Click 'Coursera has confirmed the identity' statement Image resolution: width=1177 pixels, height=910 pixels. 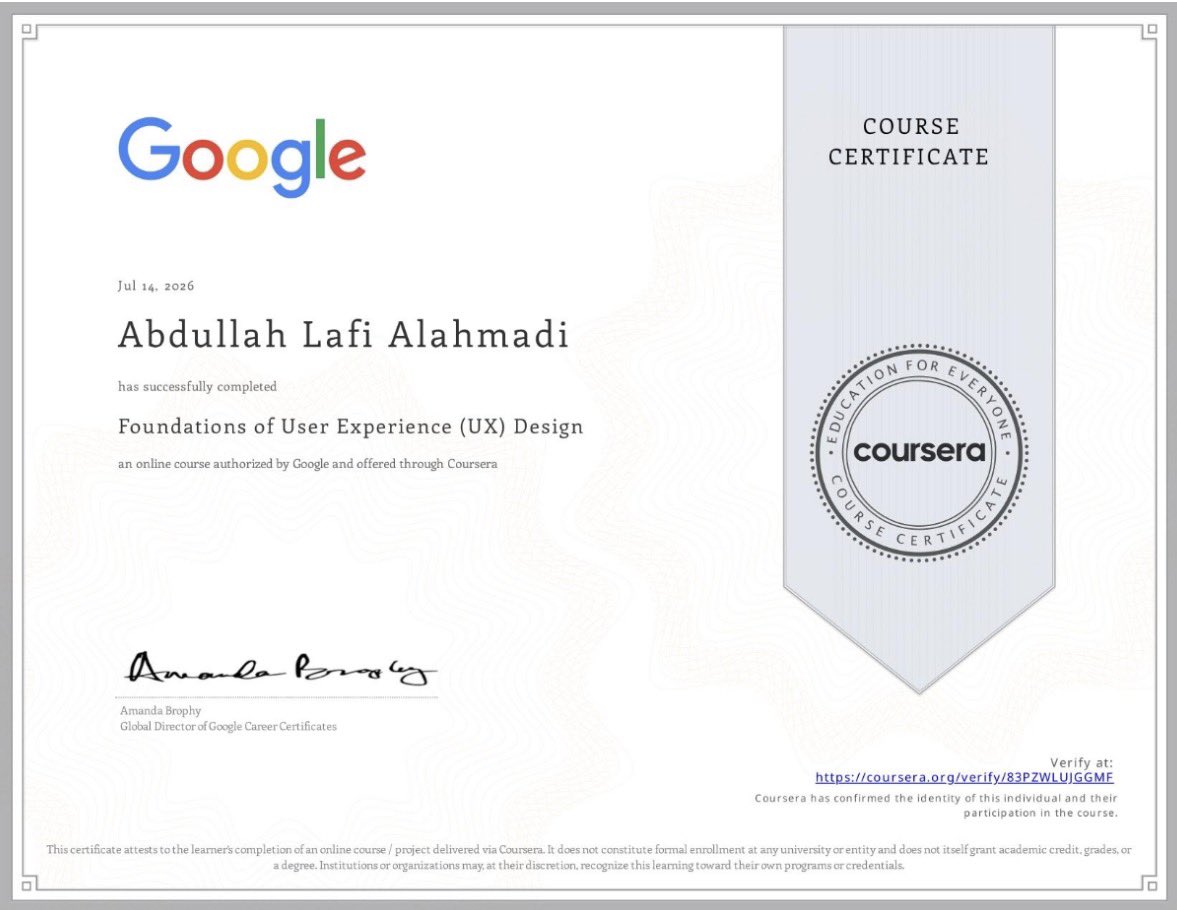[x=936, y=806]
